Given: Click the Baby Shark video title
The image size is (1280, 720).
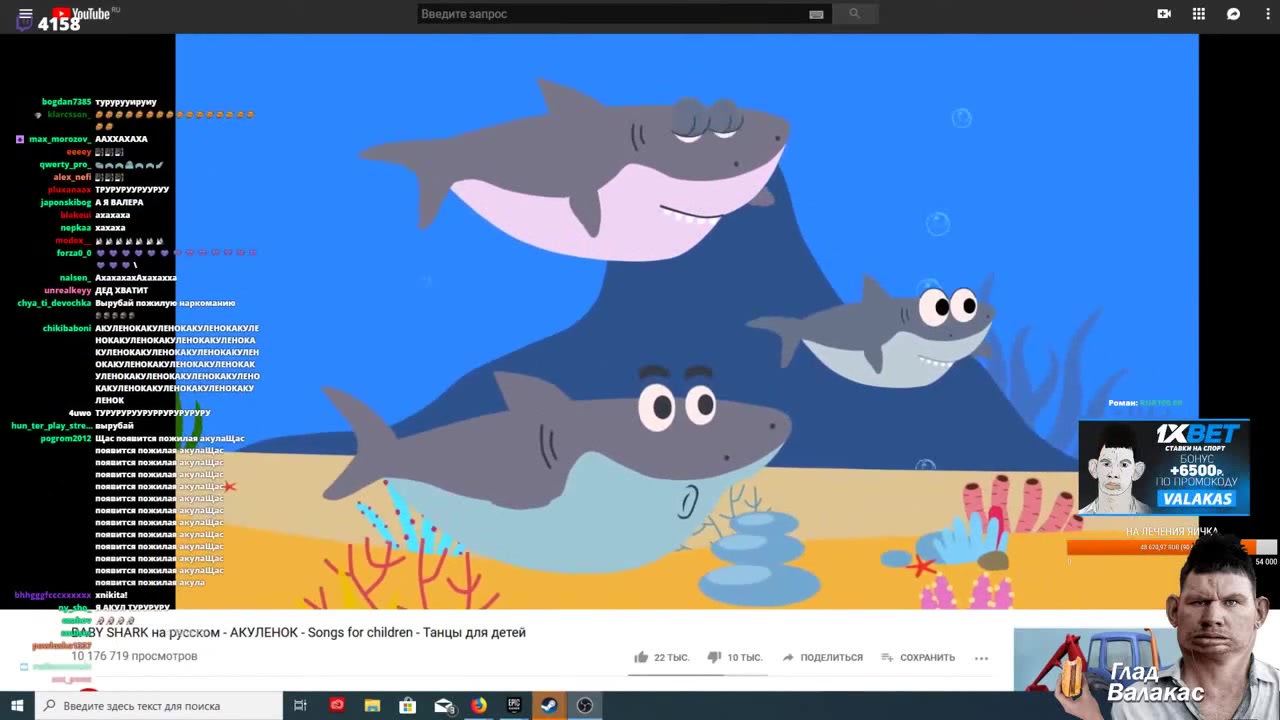Looking at the screenshot, I should pyautogui.click(x=298, y=632).
